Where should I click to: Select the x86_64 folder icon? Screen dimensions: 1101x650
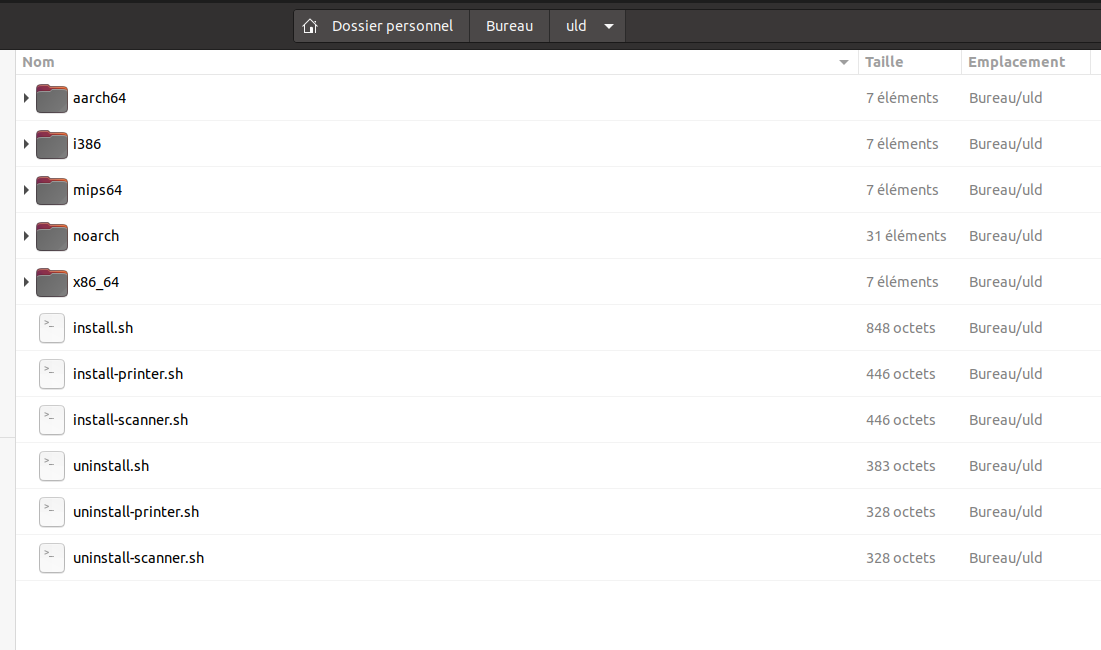click(51, 282)
